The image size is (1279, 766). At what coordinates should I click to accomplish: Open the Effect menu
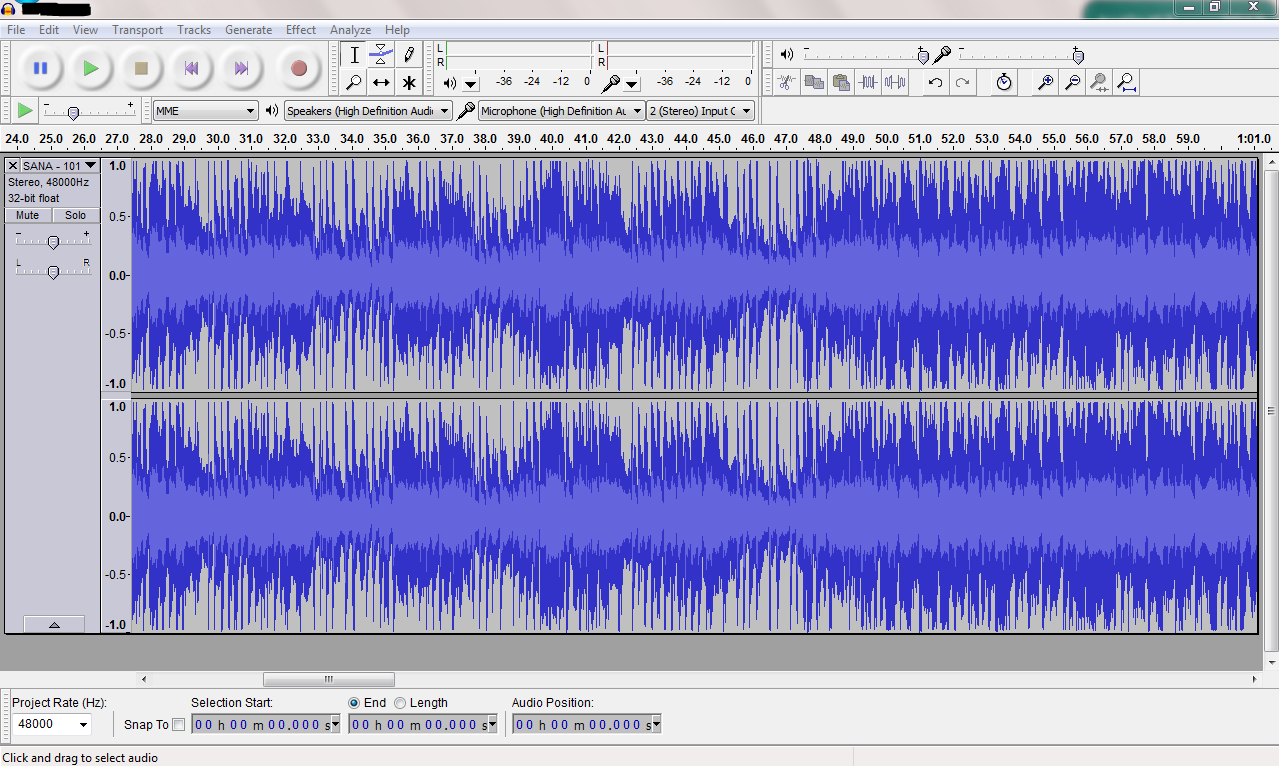(300, 29)
